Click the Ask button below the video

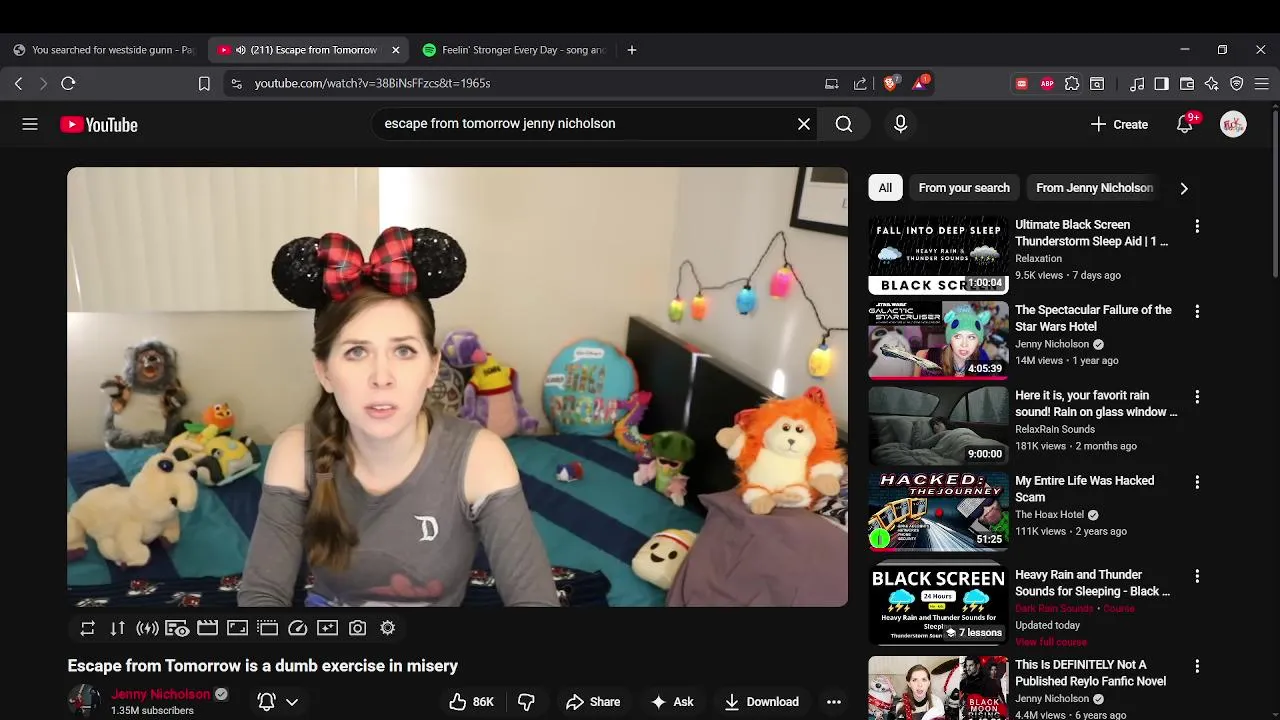(672, 702)
